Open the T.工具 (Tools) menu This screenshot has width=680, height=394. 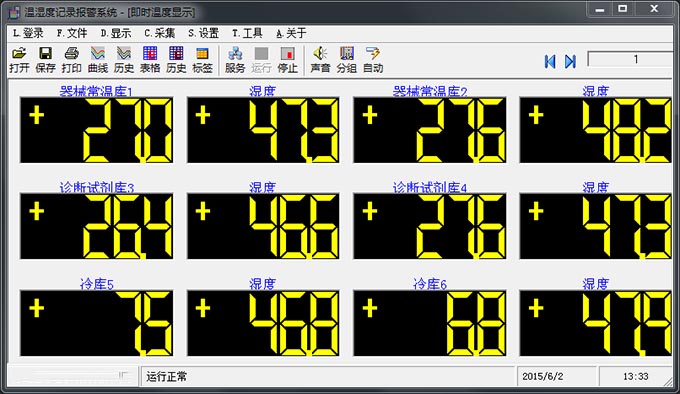coord(247,33)
